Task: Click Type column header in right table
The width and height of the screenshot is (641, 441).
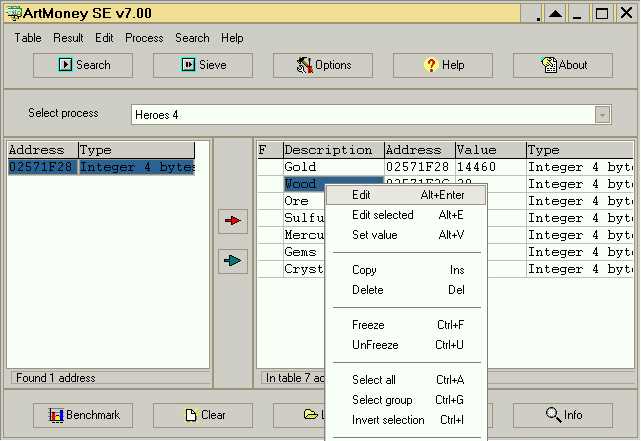Action: [x=580, y=150]
